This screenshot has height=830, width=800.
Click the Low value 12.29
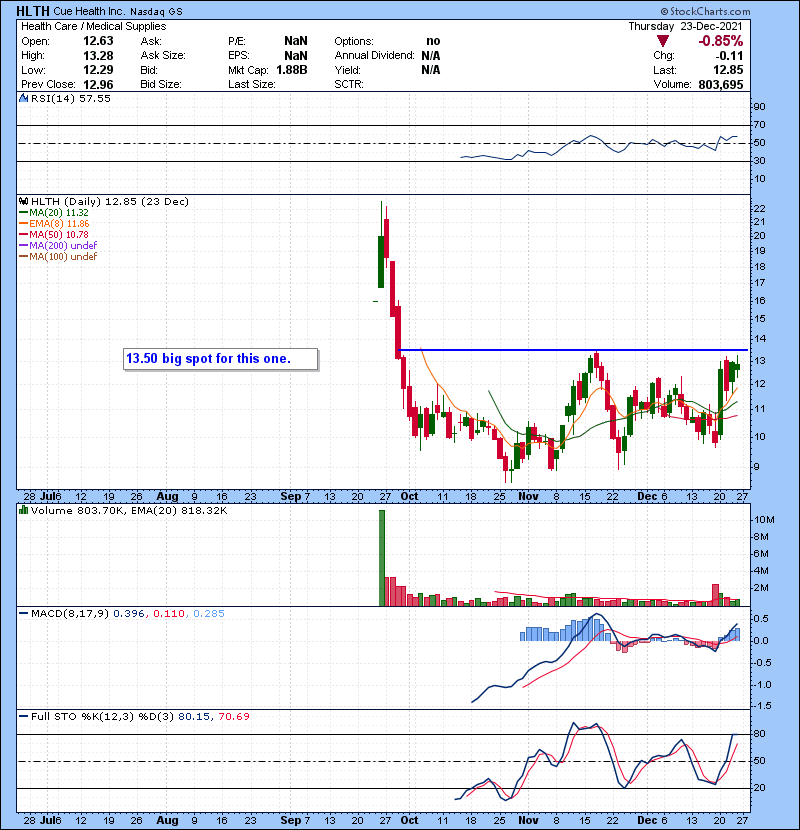[98, 70]
